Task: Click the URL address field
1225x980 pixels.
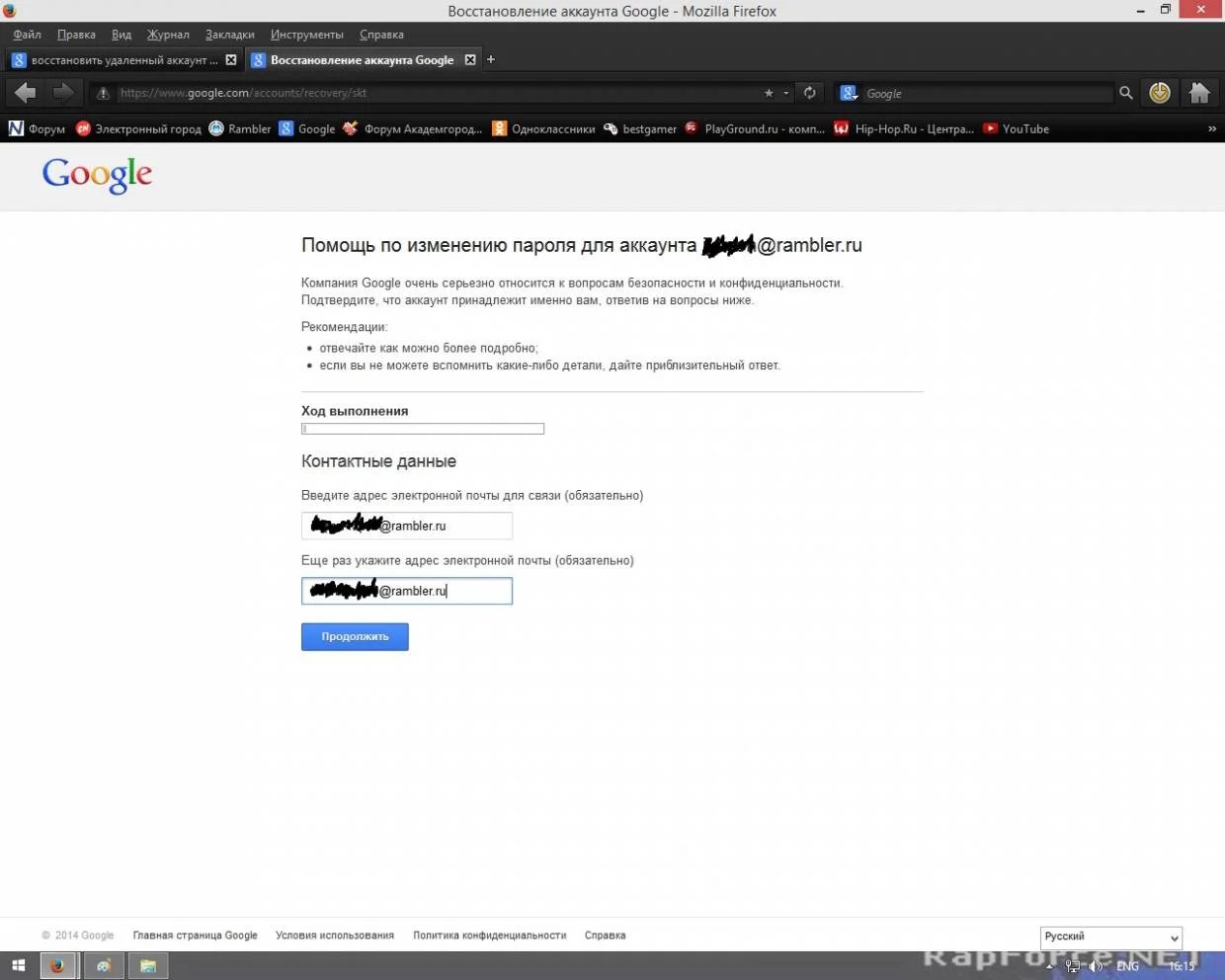Action: click(435, 93)
